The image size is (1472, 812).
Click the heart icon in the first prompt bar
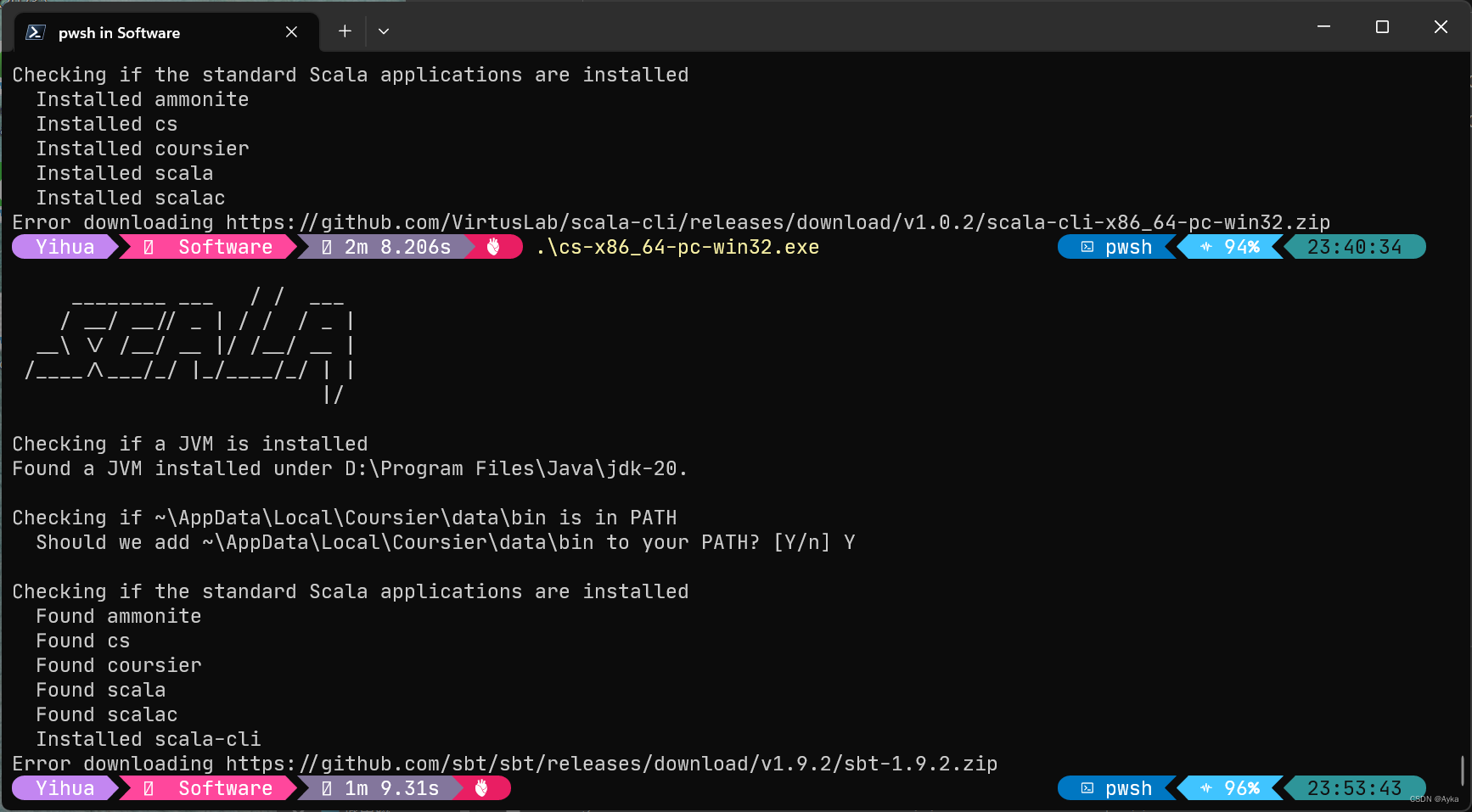pyautogui.click(x=495, y=246)
